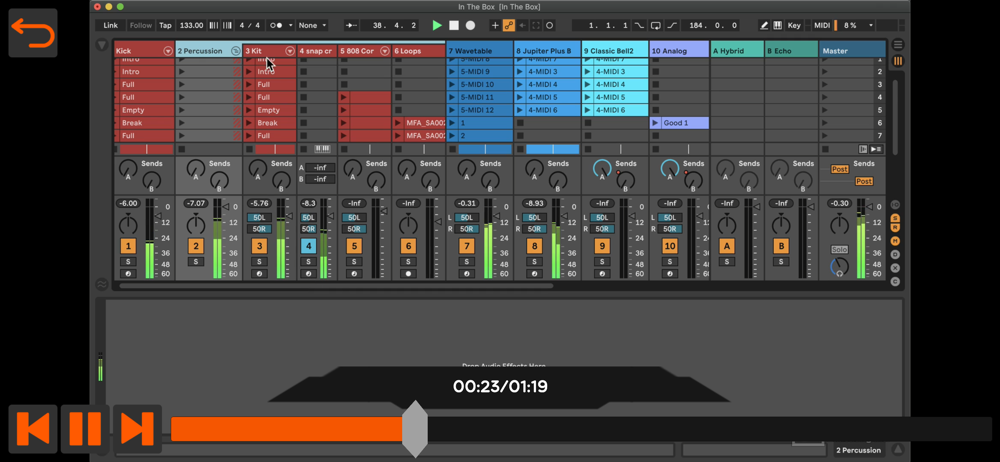Select the 7 Wavetable track header
This screenshot has height=462, width=1000.
pos(478,51)
